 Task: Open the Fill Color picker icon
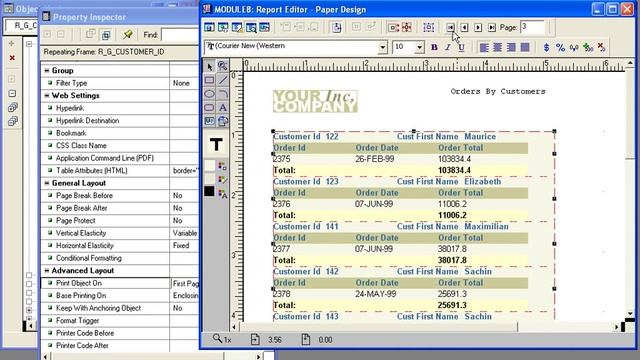pos(222,166)
